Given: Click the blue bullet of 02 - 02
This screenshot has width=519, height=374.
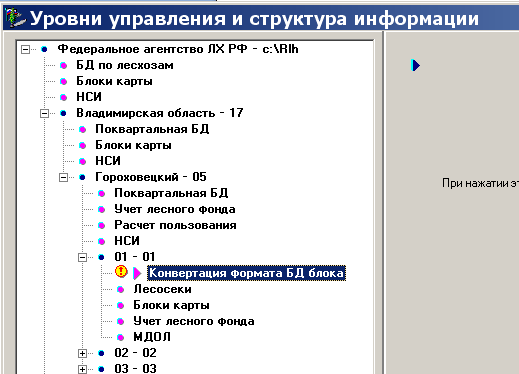Looking at the screenshot, I should [x=101, y=353].
